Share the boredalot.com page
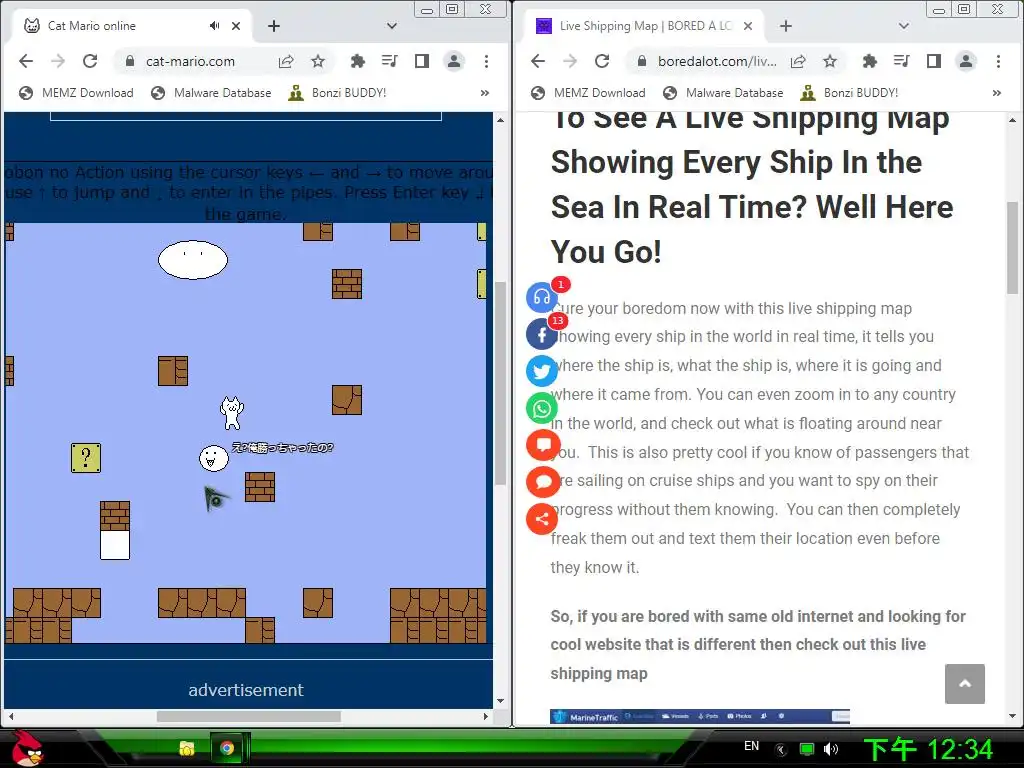The image size is (1024, 768). tap(798, 61)
